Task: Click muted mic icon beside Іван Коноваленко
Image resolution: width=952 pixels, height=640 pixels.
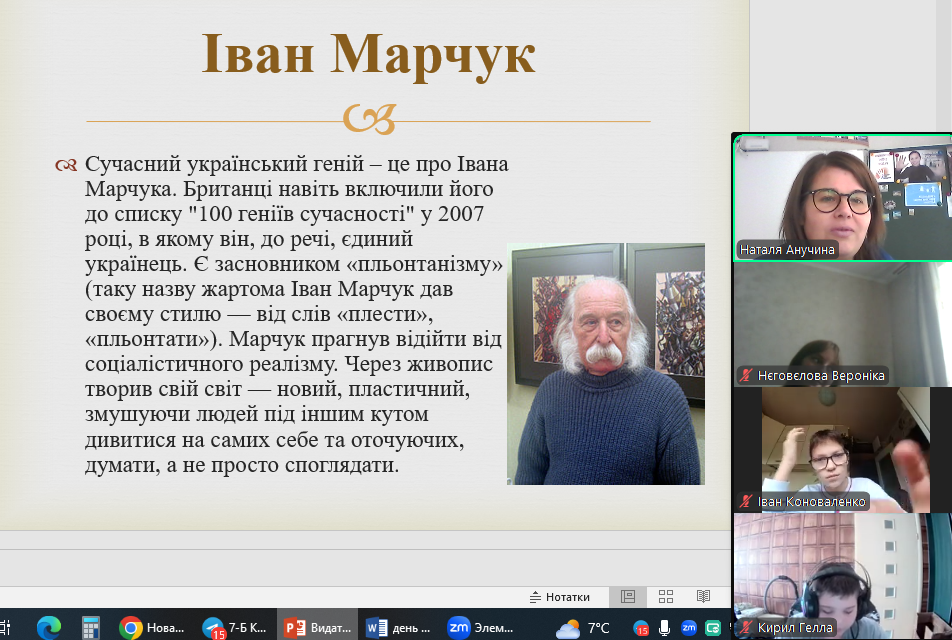Action: [746, 502]
